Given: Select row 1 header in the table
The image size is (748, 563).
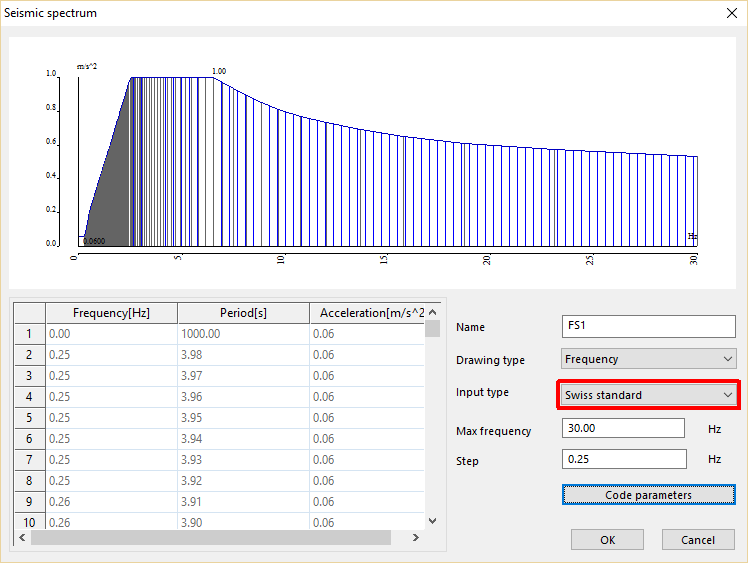Looking at the screenshot, I should (29, 334).
